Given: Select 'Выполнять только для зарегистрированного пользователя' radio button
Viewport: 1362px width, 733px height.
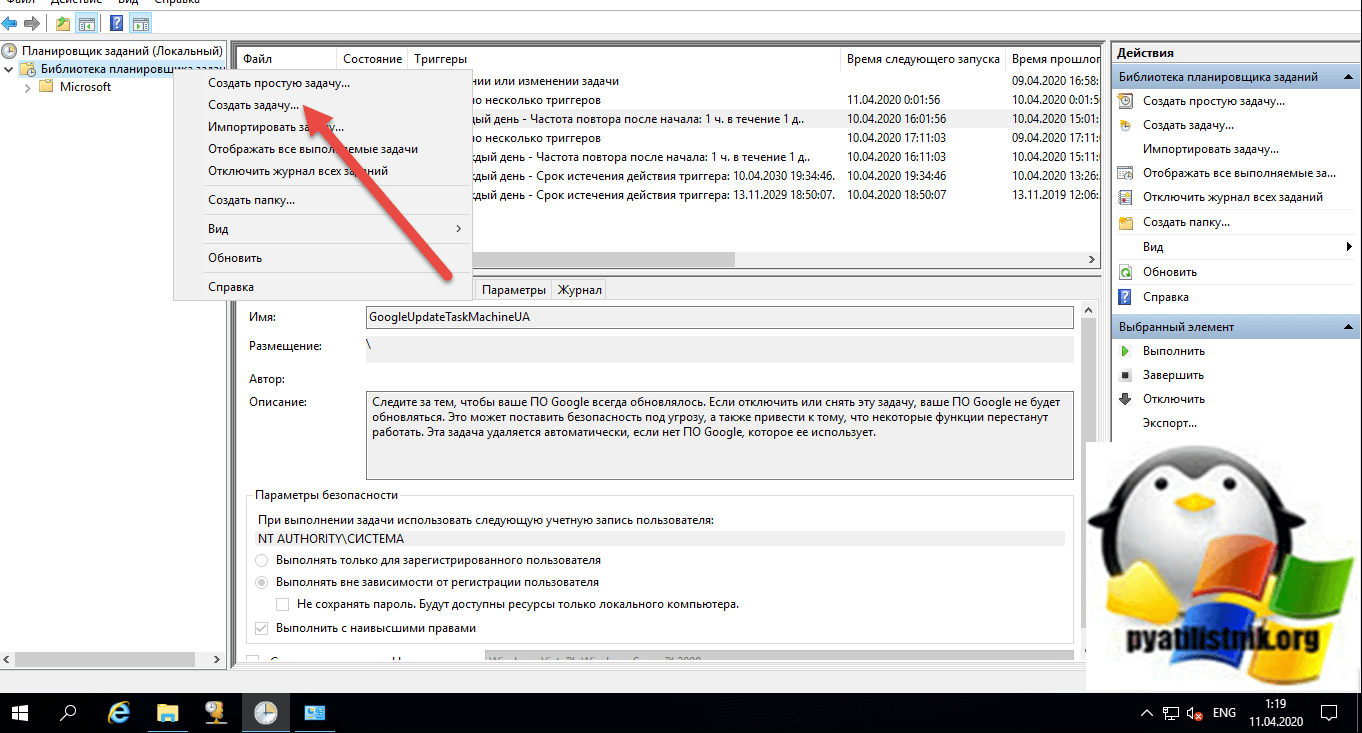Looking at the screenshot, I should tap(262, 560).
